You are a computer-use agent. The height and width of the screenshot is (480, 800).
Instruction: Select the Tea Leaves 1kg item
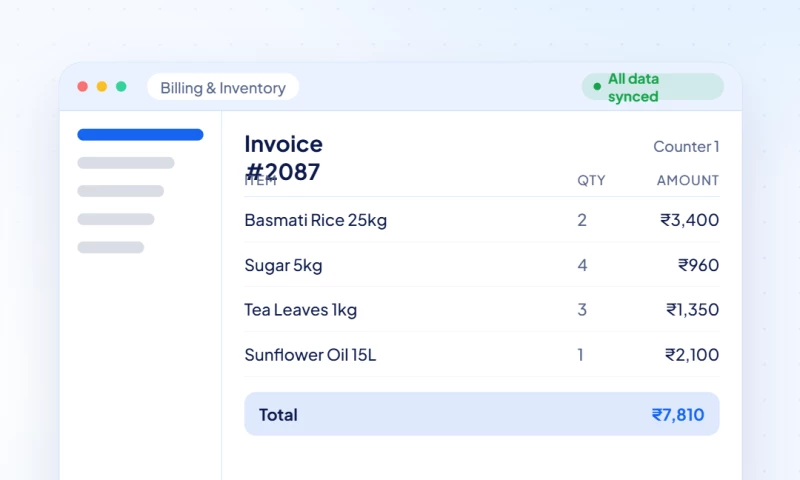(301, 310)
